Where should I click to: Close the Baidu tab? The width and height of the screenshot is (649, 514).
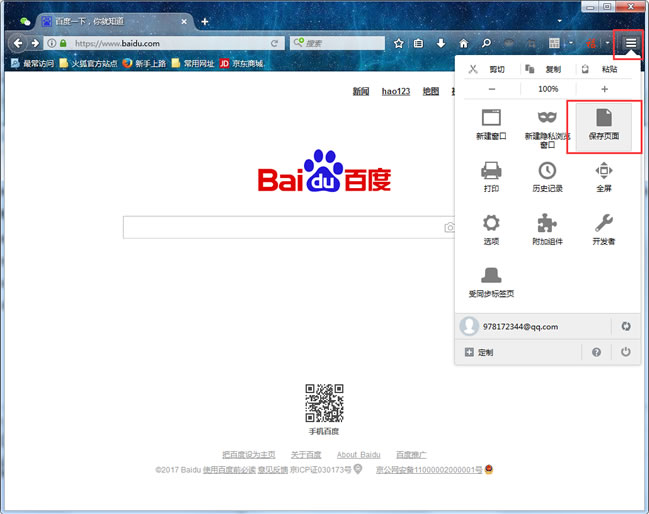184,22
